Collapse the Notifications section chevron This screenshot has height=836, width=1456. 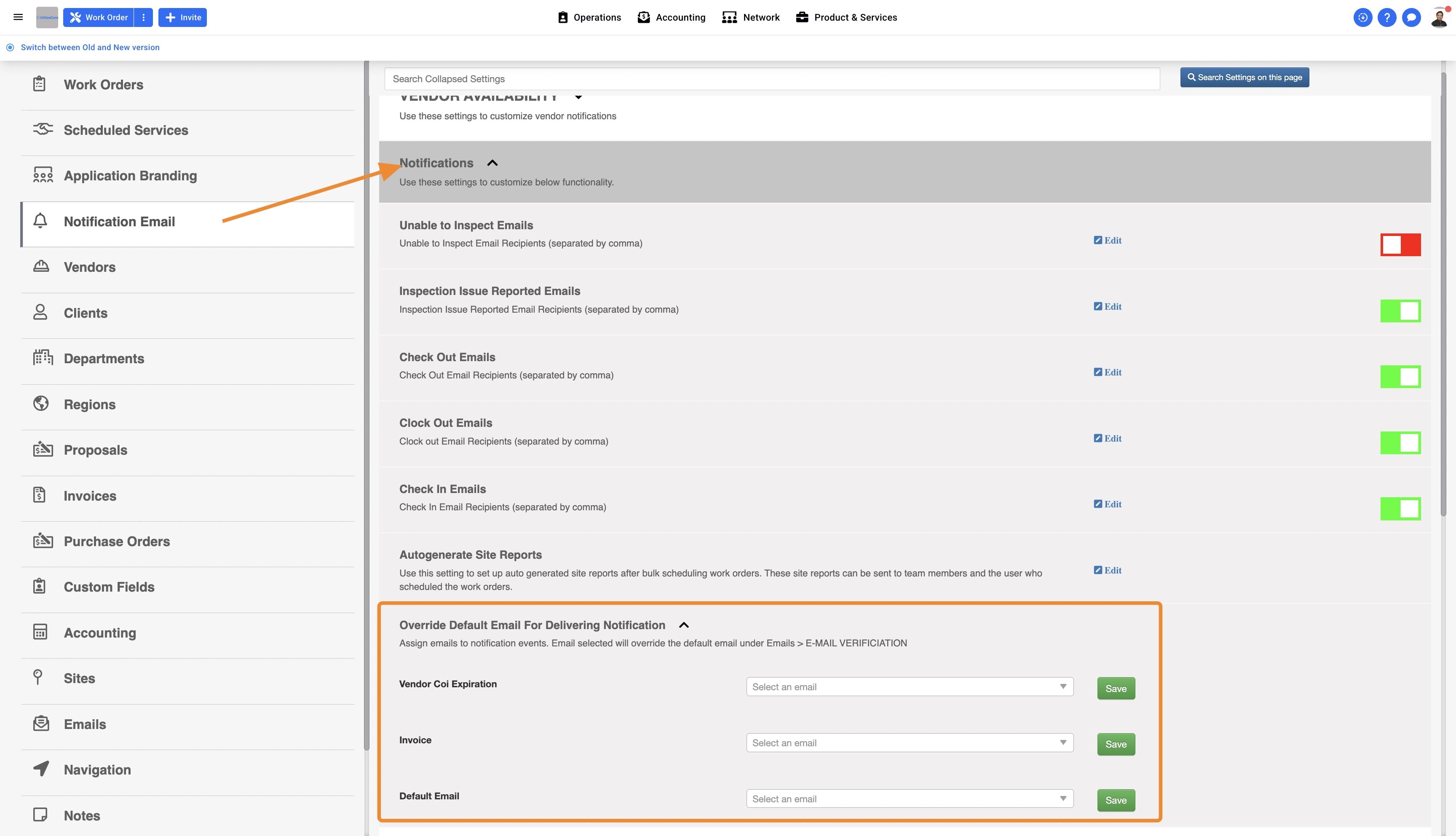click(x=492, y=163)
